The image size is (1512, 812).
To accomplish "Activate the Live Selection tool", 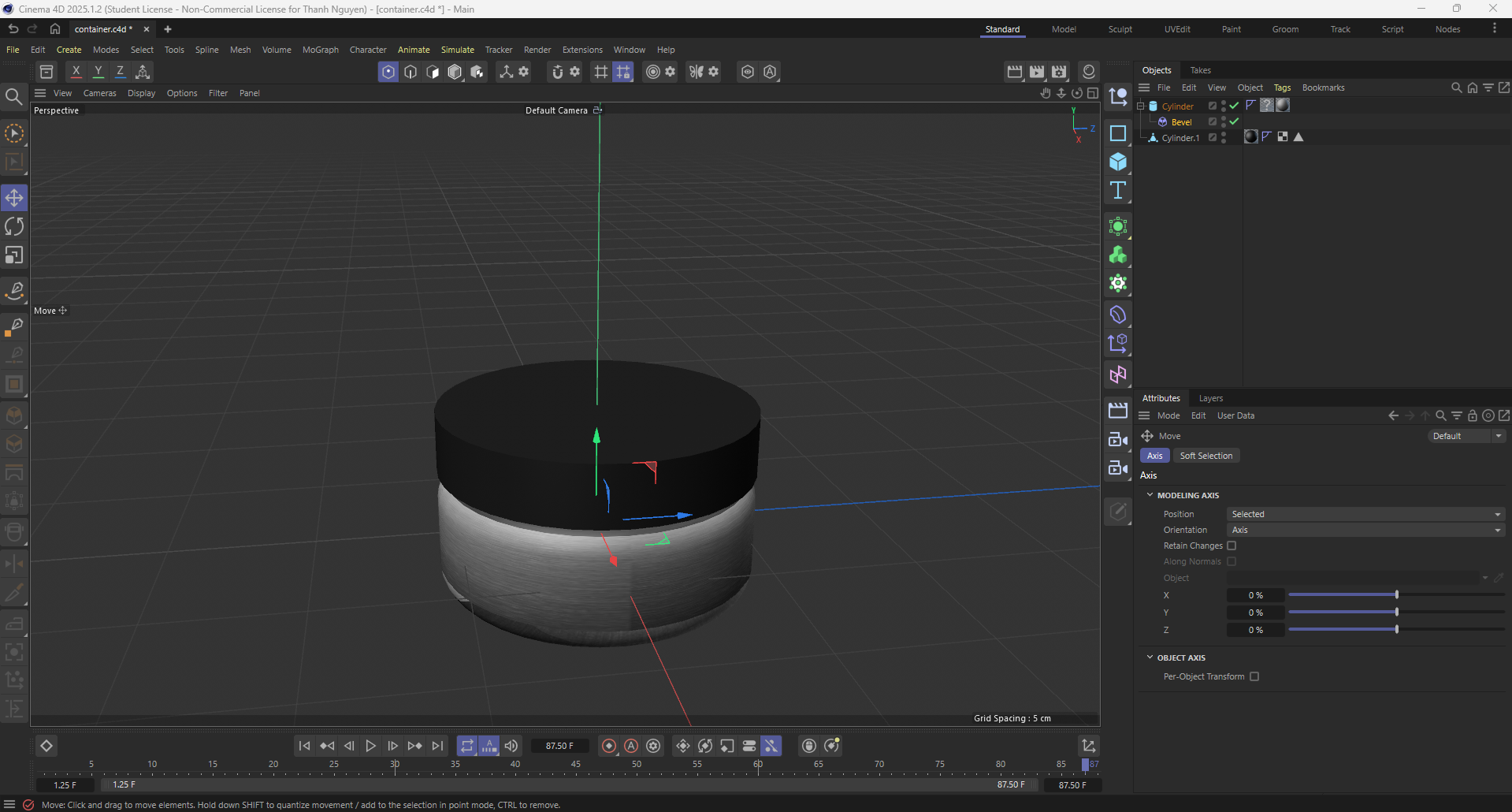I will (14, 134).
